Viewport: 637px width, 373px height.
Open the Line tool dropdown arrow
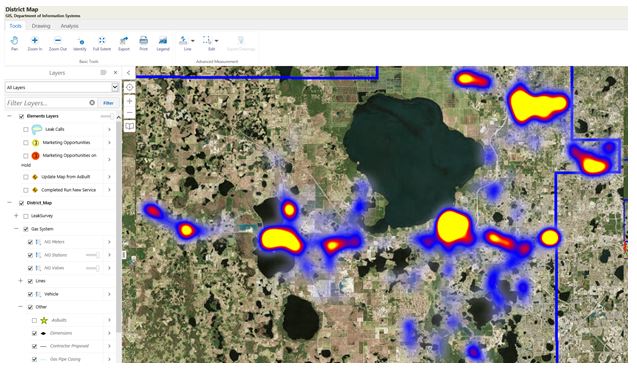click(x=193, y=41)
